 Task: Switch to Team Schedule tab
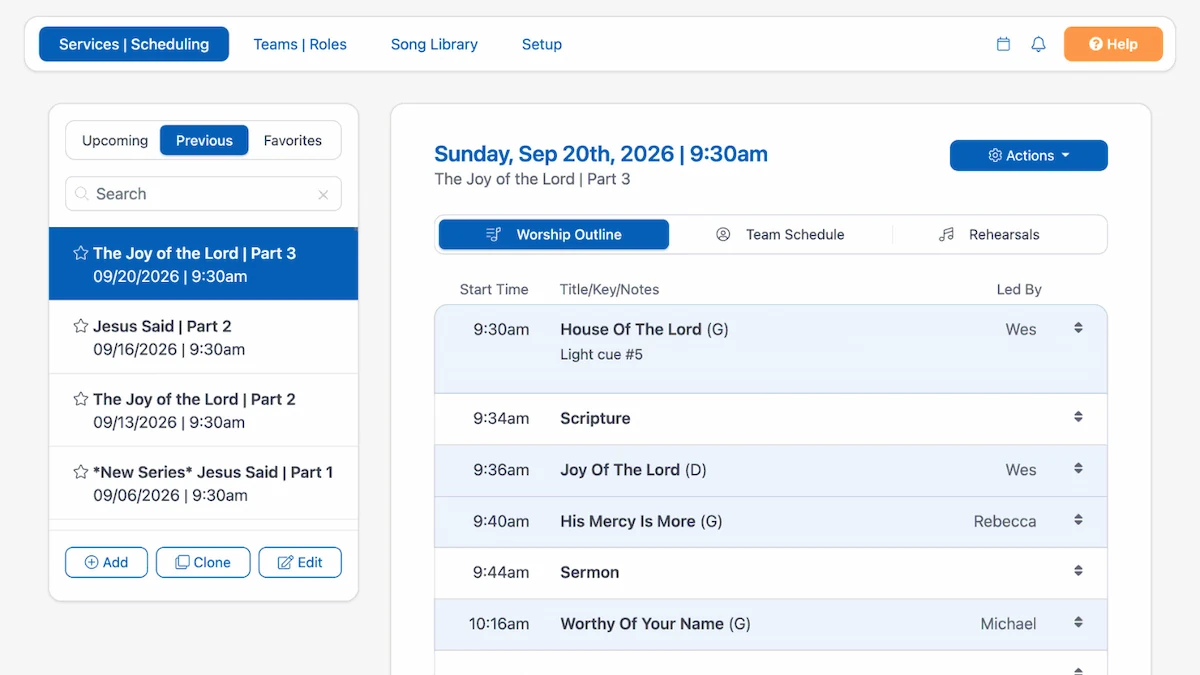780,235
